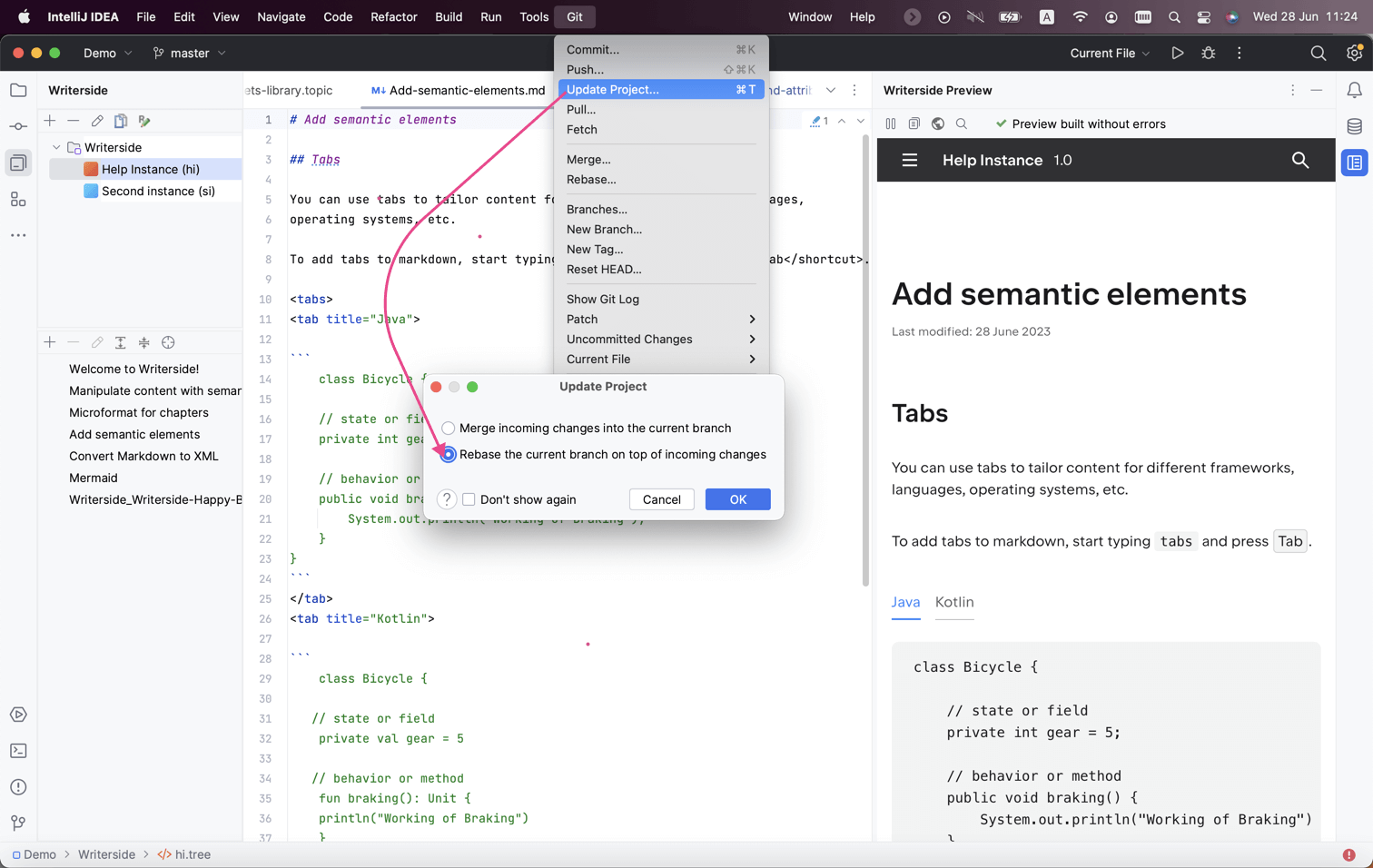The width and height of the screenshot is (1373, 868).
Task: Show hidden editor tabs dropdown
Action: click(x=831, y=90)
